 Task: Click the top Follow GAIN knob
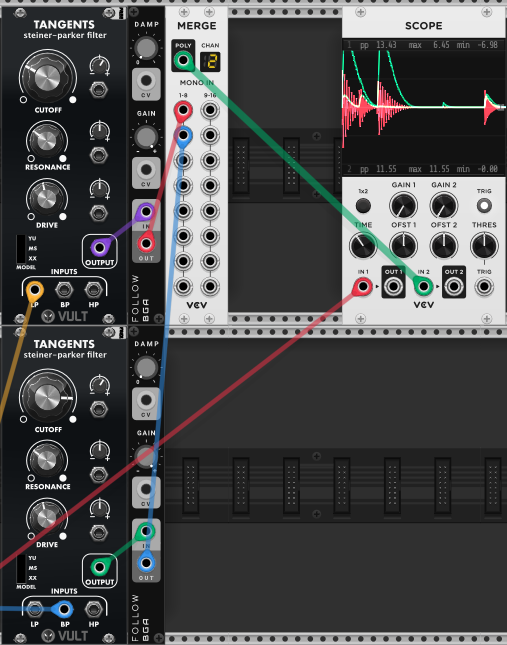(146, 137)
